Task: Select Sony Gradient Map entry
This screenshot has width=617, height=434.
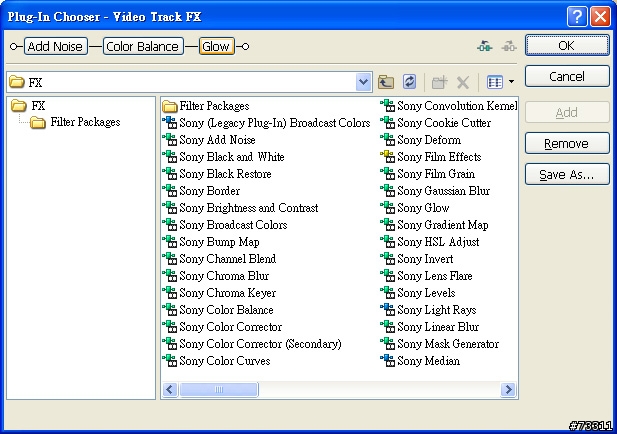Action: [x=435, y=224]
